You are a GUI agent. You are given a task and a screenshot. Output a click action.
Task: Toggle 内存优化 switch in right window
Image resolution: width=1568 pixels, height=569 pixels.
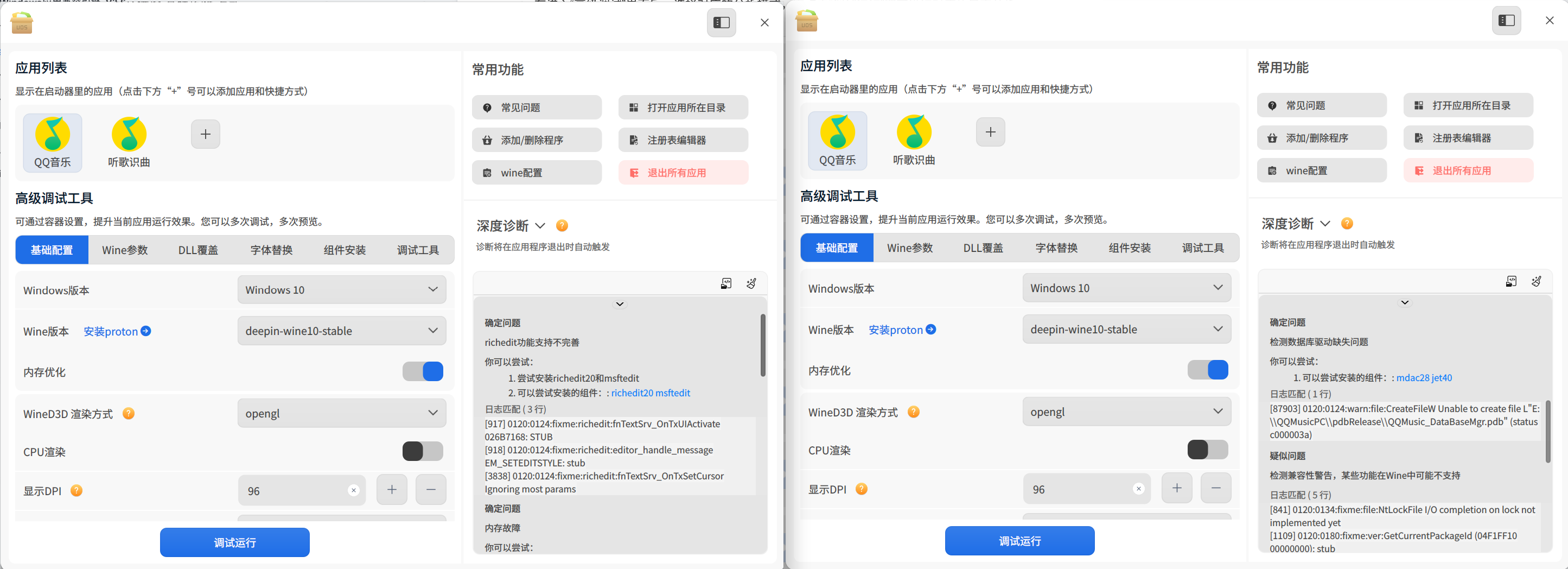point(1208,370)
